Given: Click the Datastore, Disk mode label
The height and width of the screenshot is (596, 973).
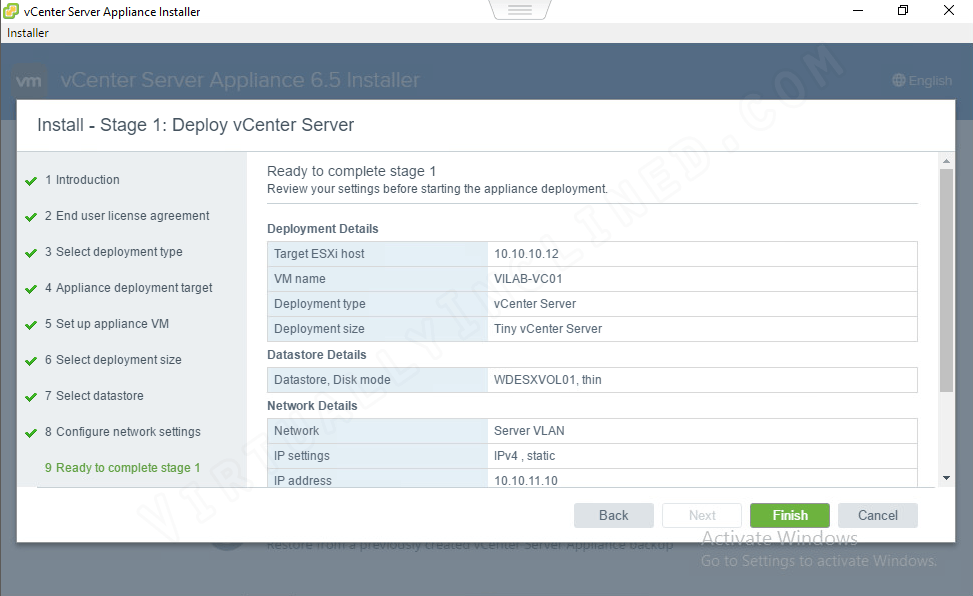Looking at the screenshot, I should (332, 380).
